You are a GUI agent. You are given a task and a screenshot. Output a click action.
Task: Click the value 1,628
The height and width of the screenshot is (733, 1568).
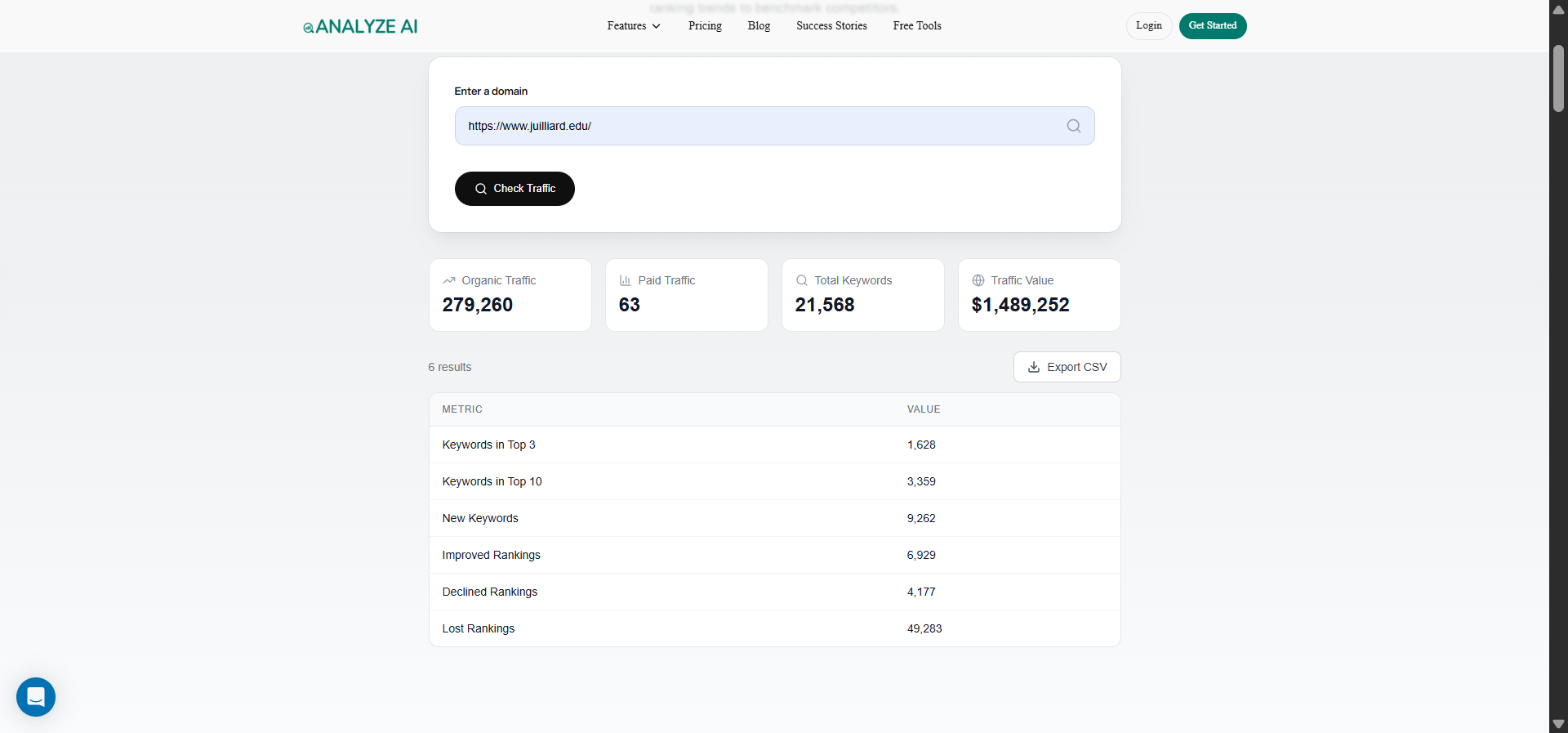point(921,445)
